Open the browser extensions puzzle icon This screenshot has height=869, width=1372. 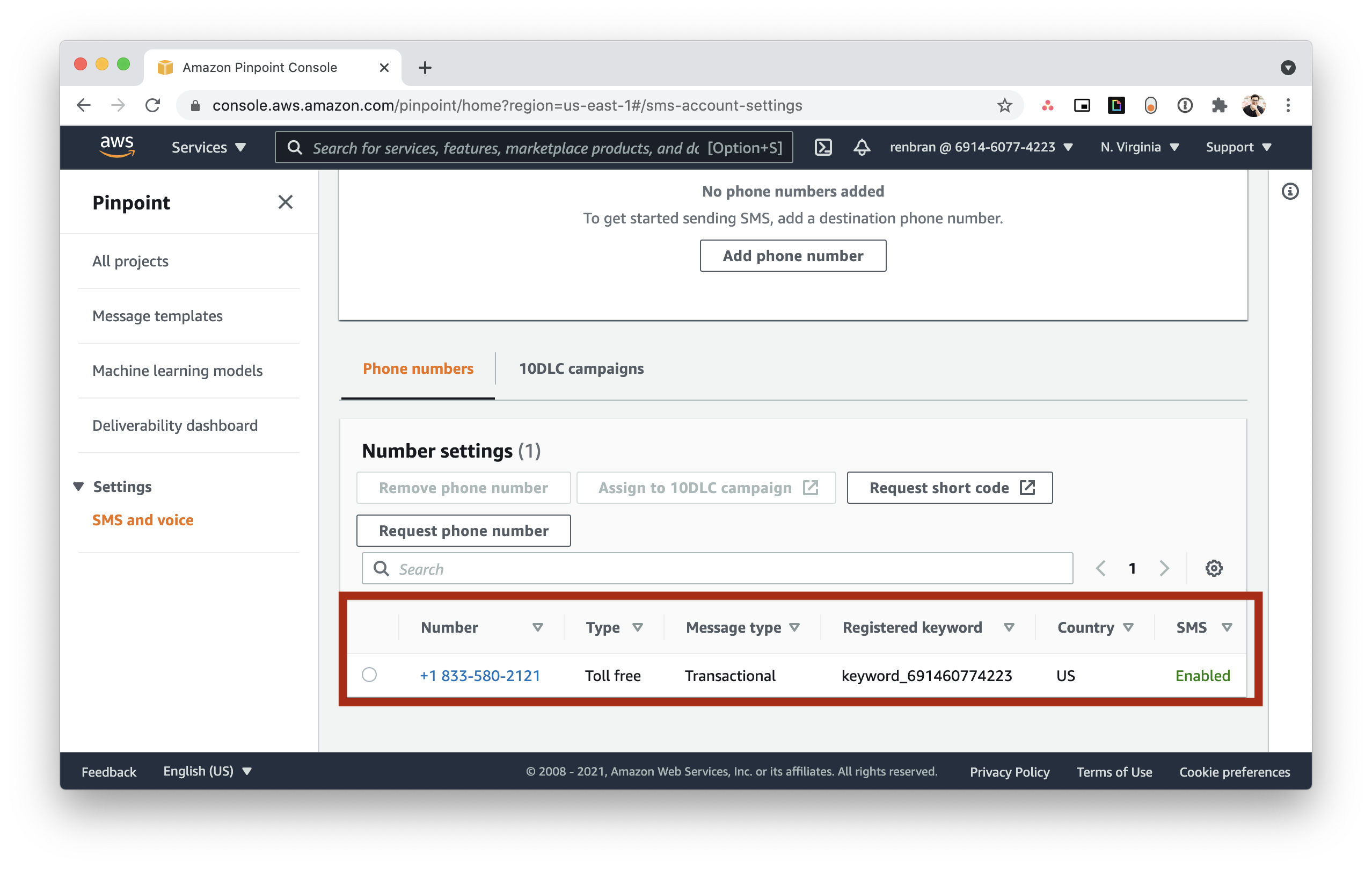1218,105
